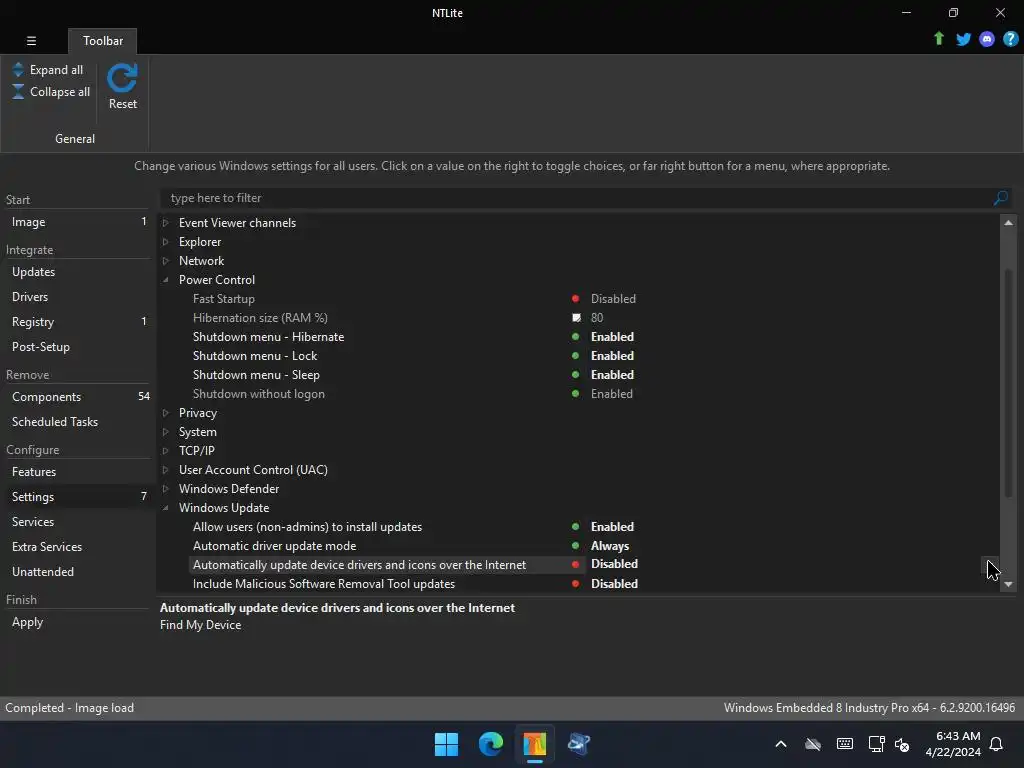
Task: Expand Event Viewer channels node
Action: click(166, 223)
